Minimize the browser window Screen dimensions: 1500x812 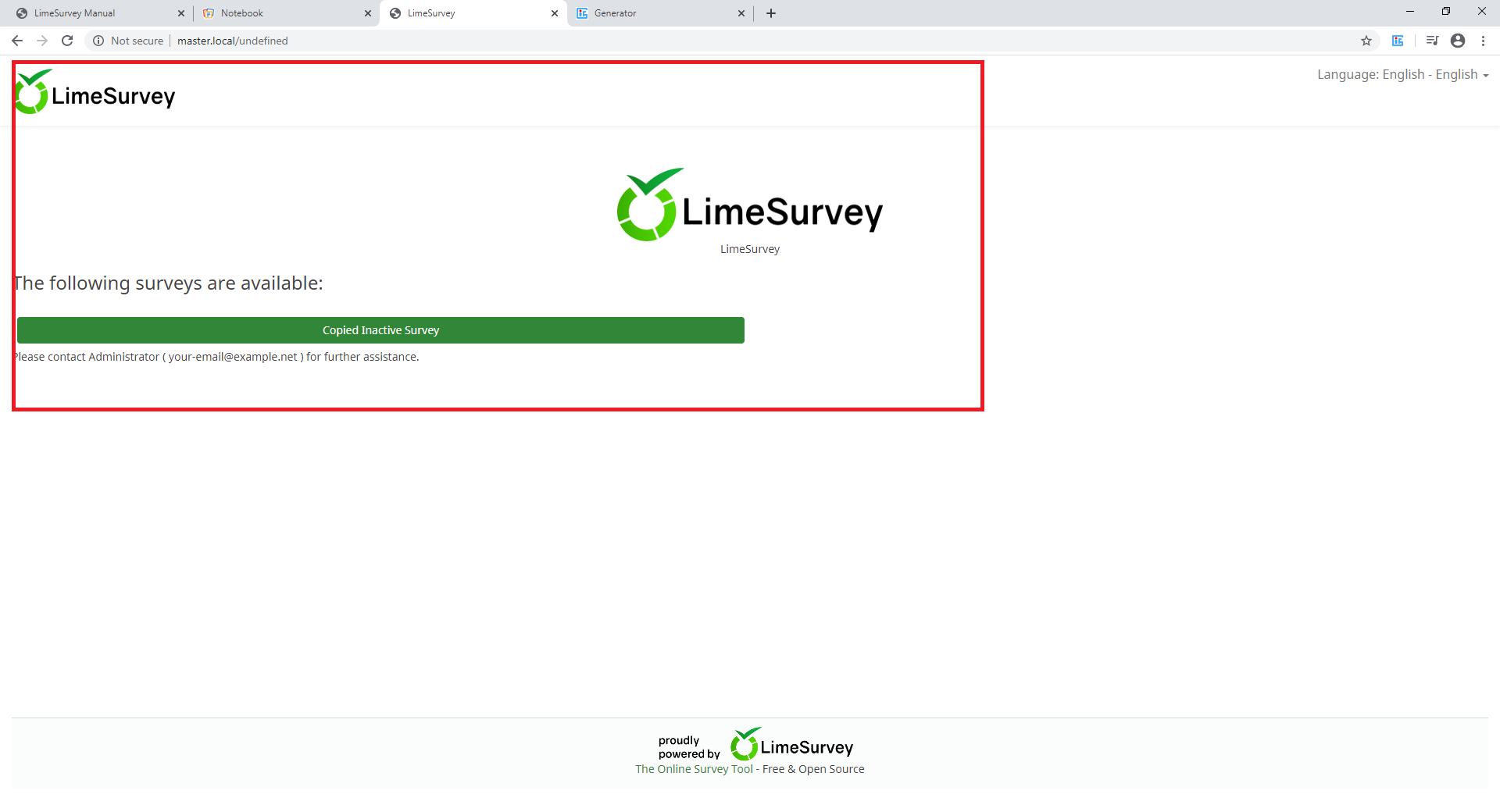(x=1410, y=11)
